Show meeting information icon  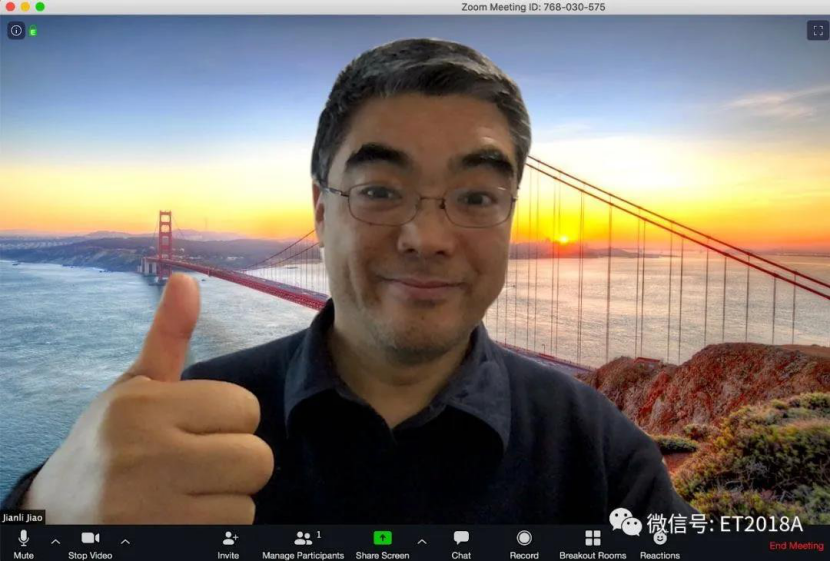[16, 31]
